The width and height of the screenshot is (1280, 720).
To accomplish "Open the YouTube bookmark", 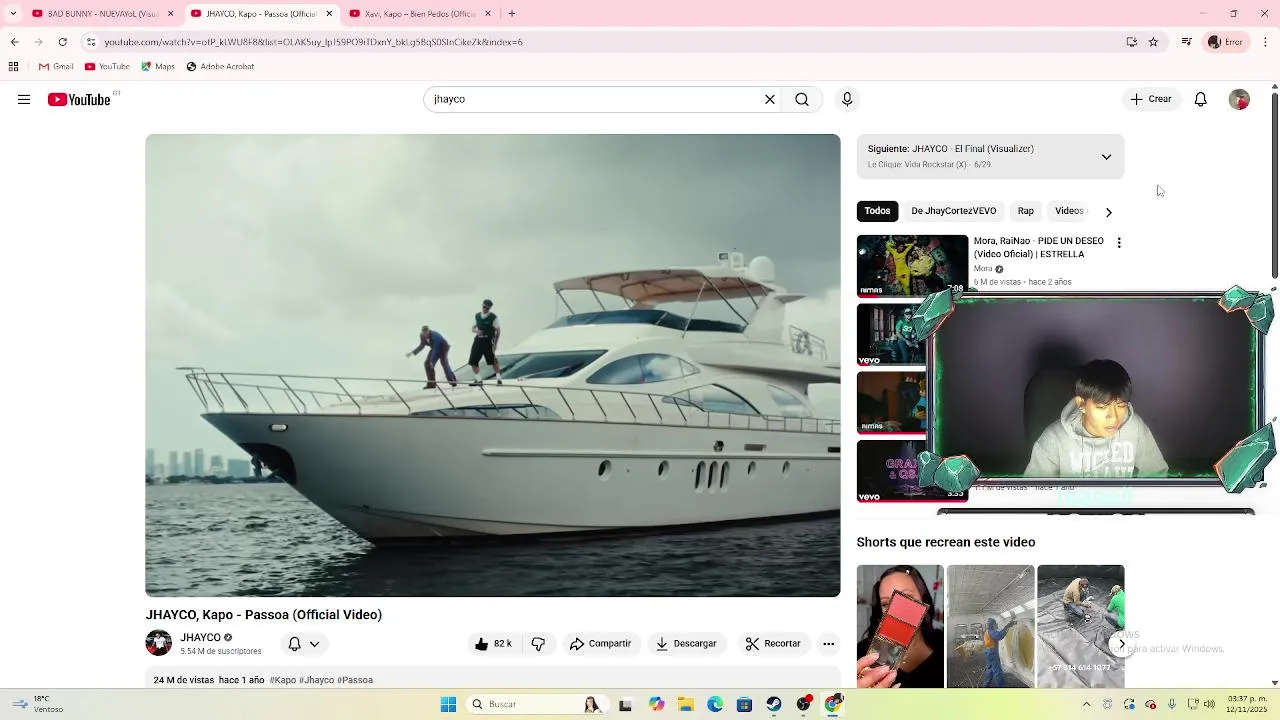I will [107, 67].
